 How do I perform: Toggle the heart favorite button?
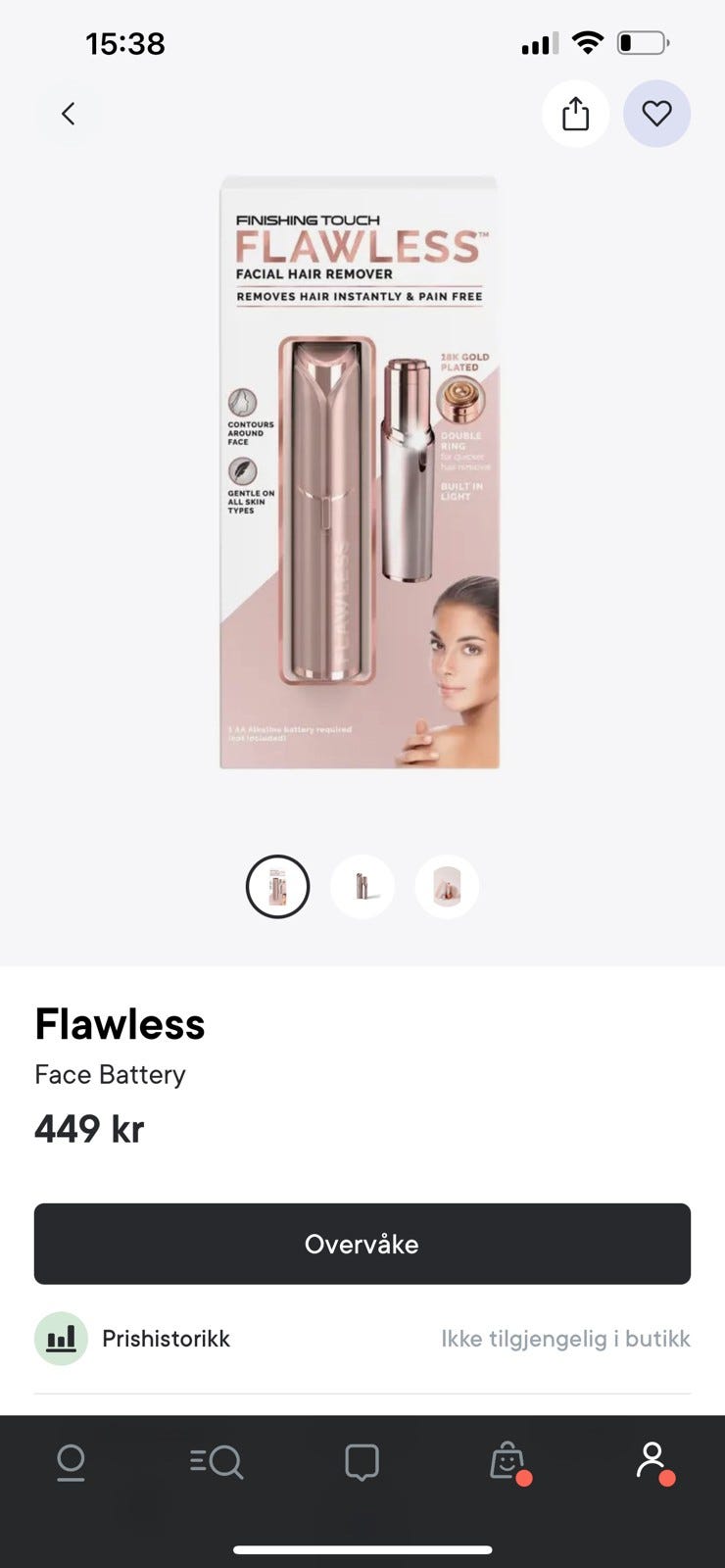656,114
